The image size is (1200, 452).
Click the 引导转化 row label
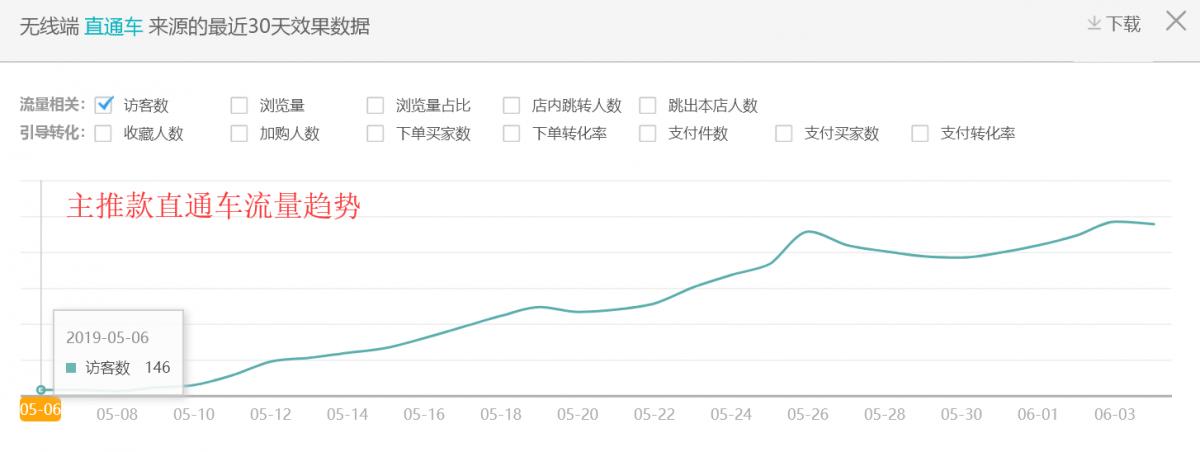[x=53, y=133]
